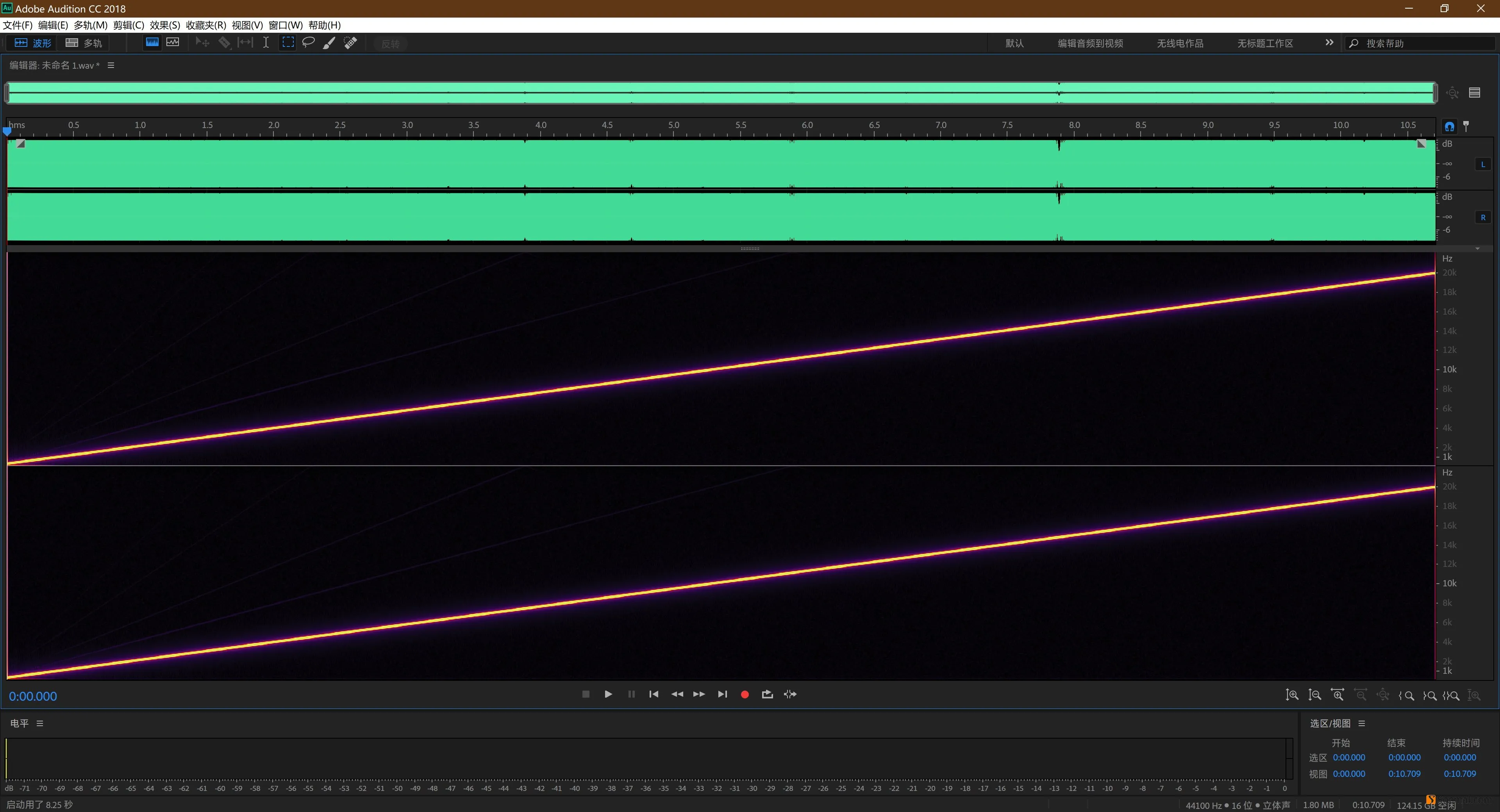Switch to 无线电作品 workspace
Viewport: 1500px width, 812px height.
1180,43
